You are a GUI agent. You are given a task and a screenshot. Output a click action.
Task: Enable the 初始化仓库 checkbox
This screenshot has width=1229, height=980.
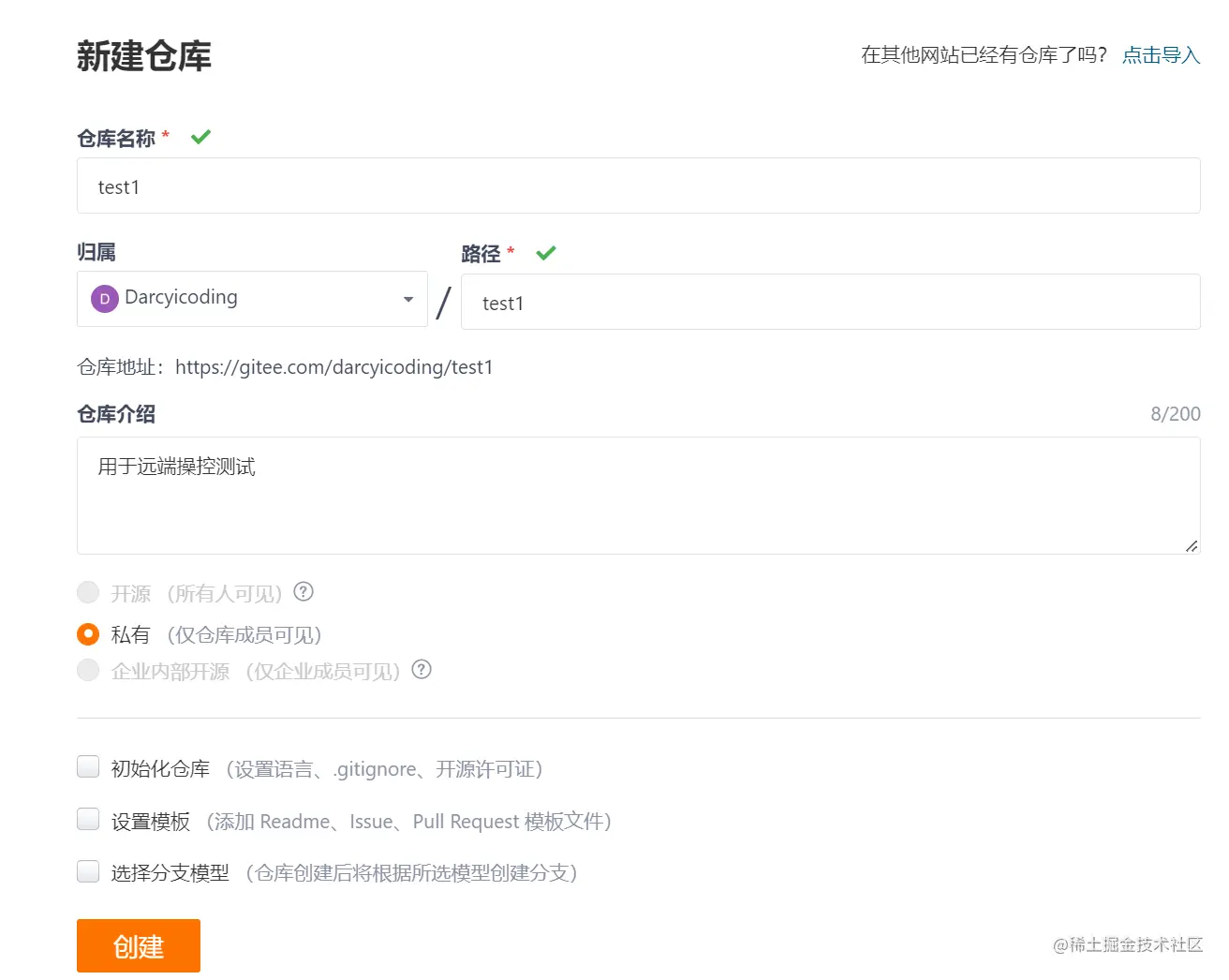tap(88, 767)
